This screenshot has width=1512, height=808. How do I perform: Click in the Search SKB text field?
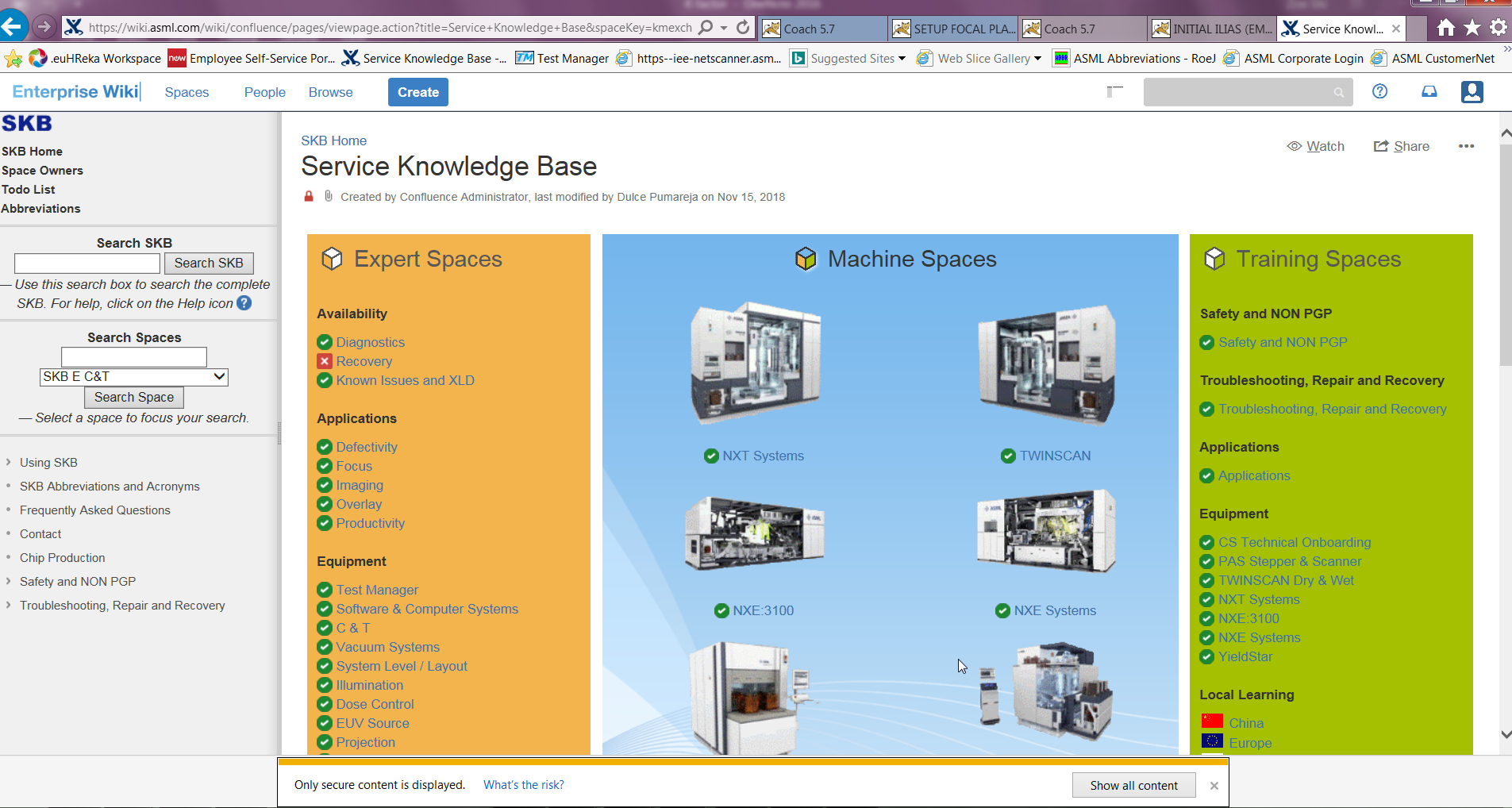(x=87, y=263)
